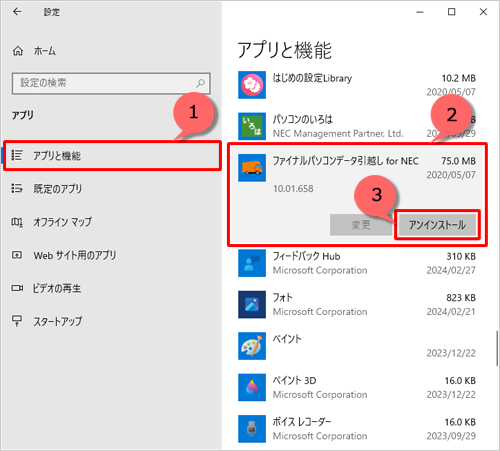The image size is (500, 451).
Task: Click the 2023/09/29 install date
Action: pos(451,436)
